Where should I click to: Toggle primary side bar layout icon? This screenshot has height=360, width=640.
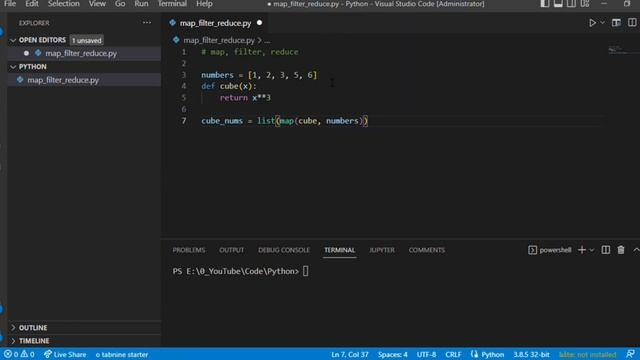tap(544, 4)
